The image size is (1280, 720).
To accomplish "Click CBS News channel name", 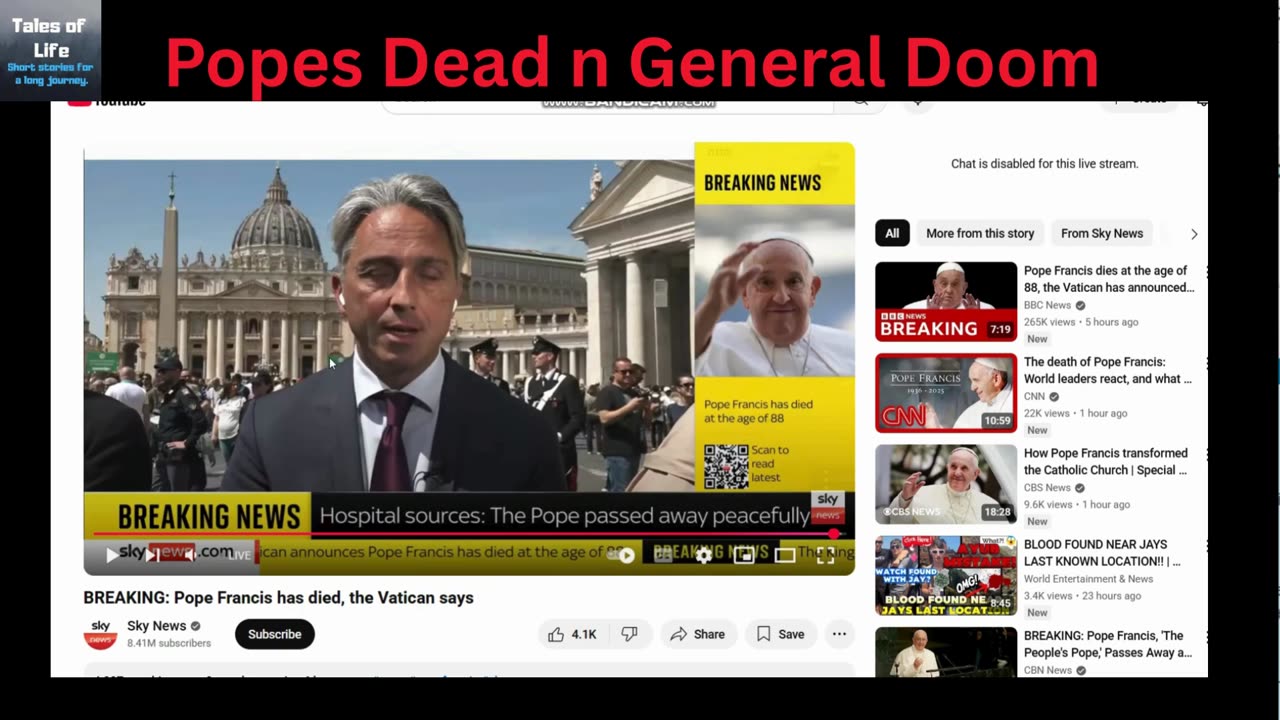I will point(1047,487).
